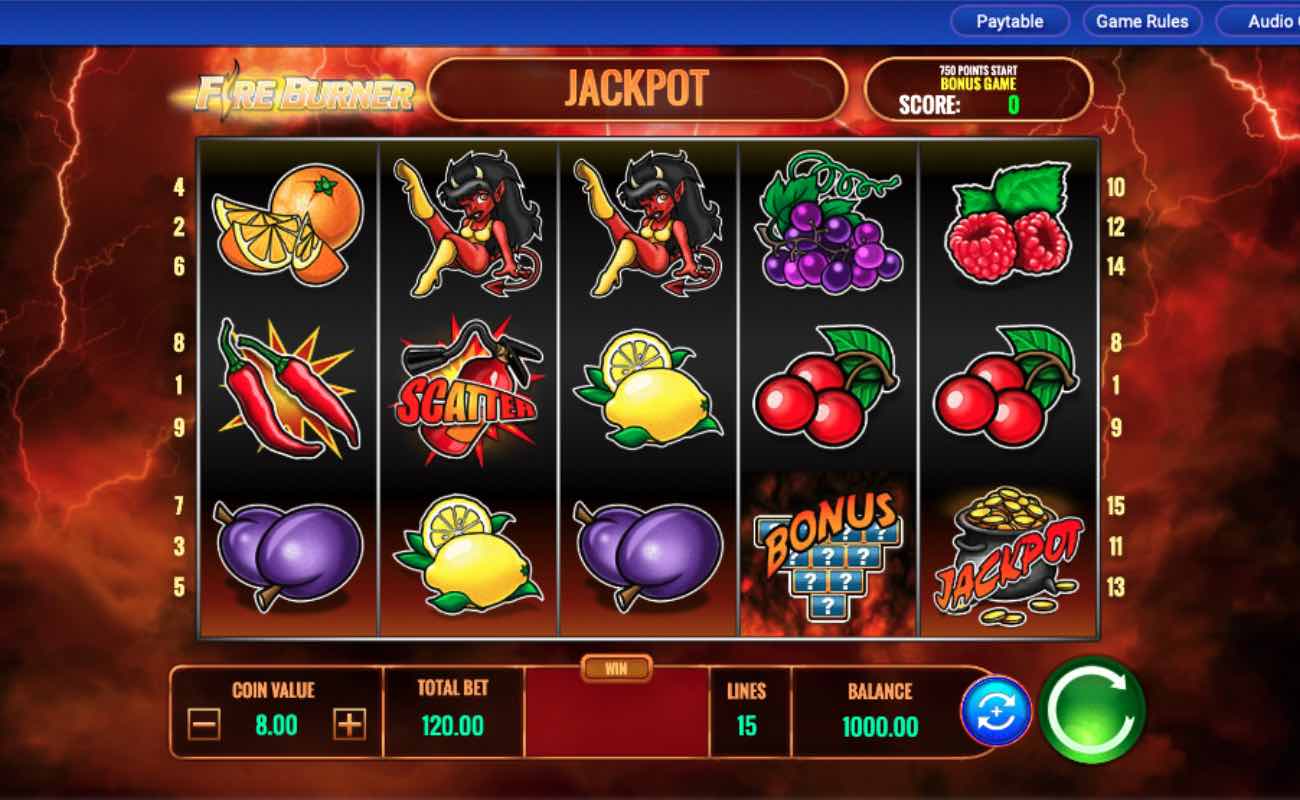
Task: Select the Lines count display
Action: coord(747,711)
